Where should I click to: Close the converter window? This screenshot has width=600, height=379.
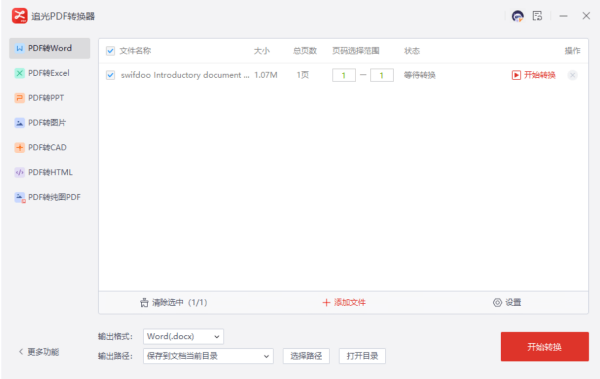click(x=586, y=16)
